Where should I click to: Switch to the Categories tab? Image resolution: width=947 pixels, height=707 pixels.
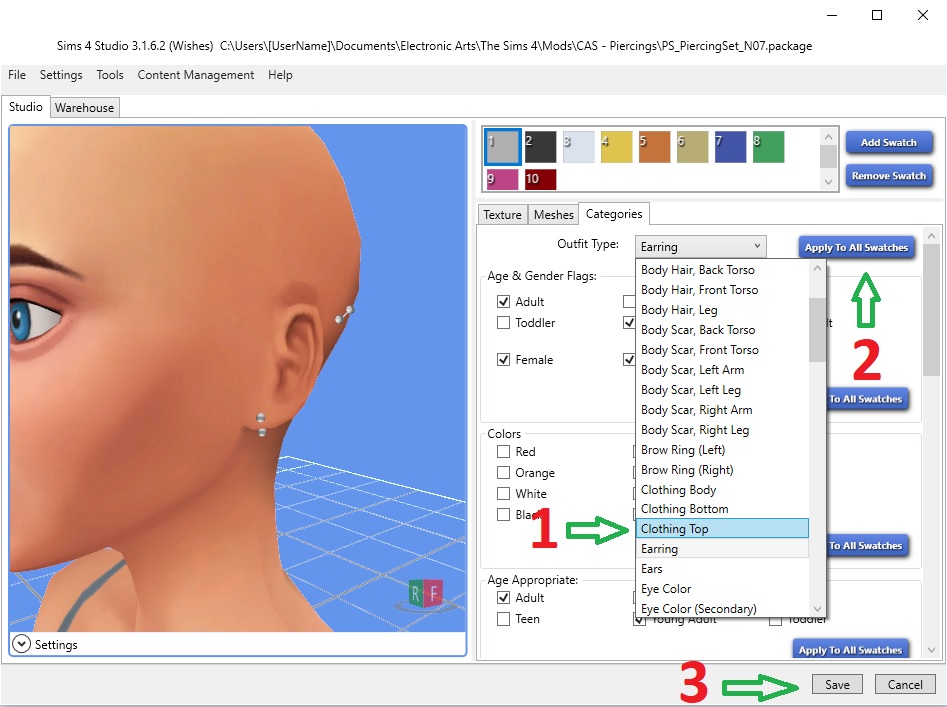click(x=614, y=214)
